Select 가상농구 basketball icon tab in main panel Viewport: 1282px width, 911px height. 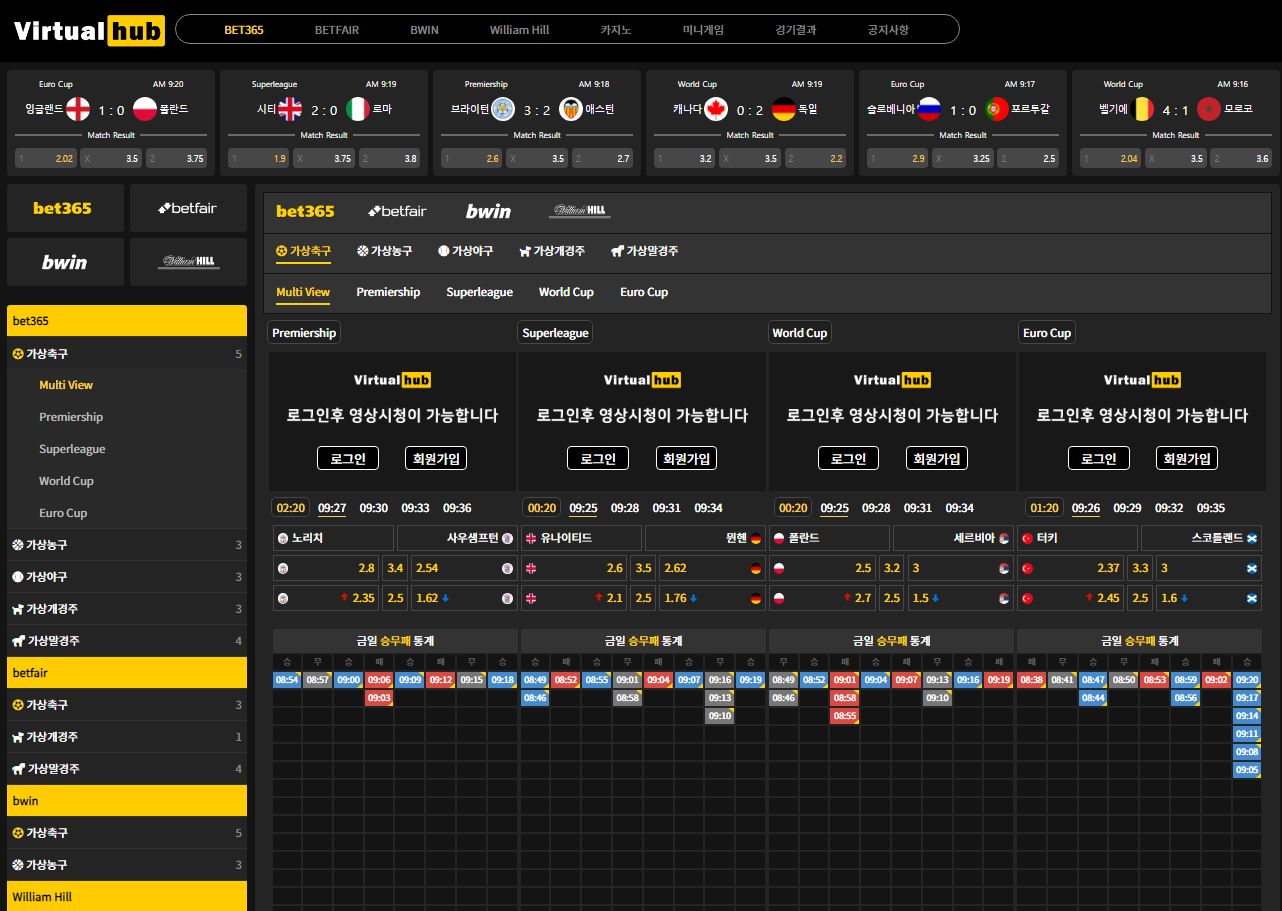[384, 251]
